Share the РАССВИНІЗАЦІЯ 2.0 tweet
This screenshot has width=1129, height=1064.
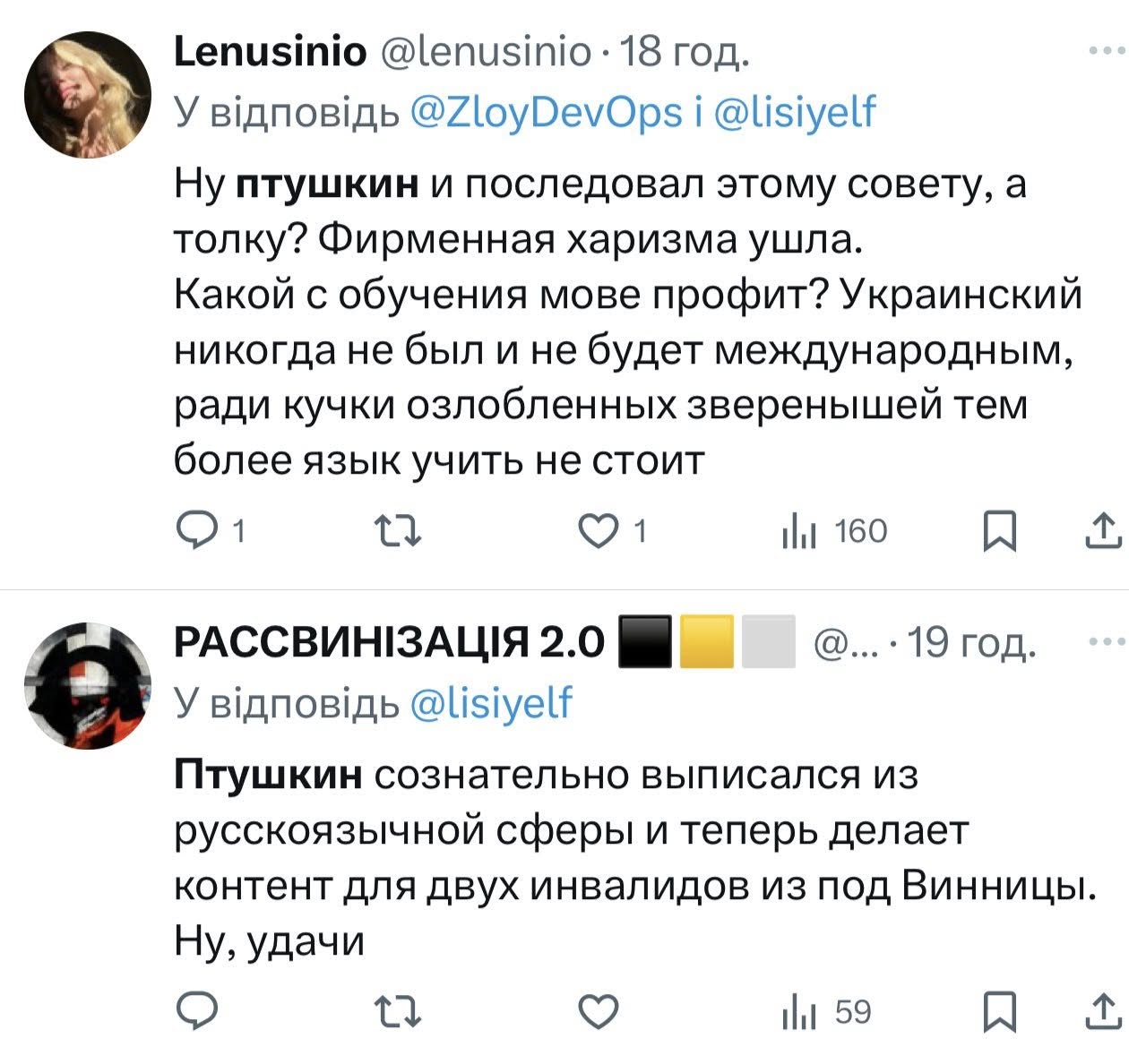pyautogui.click(x=1102, y=1012)
